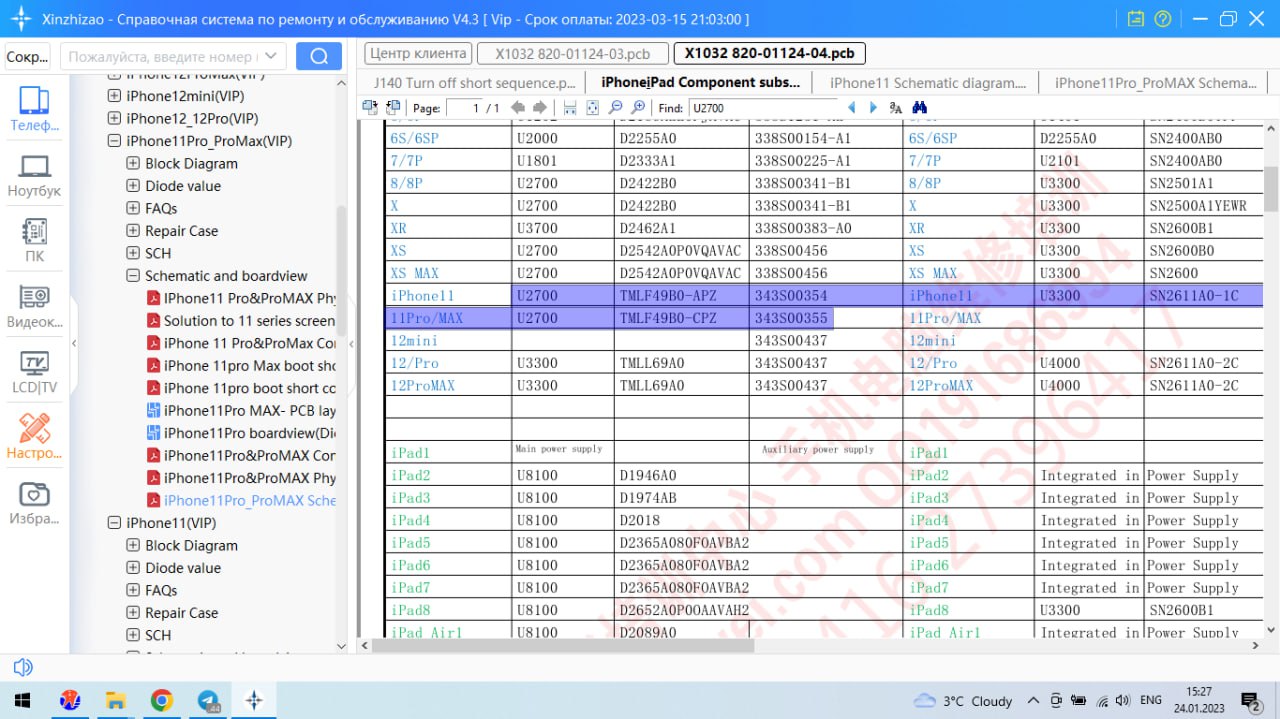The height and width of the screenshot is (719, 1280).
Task: Click the TMLF49B0-CPZ table cell
Action: click(x=669, y=318)
